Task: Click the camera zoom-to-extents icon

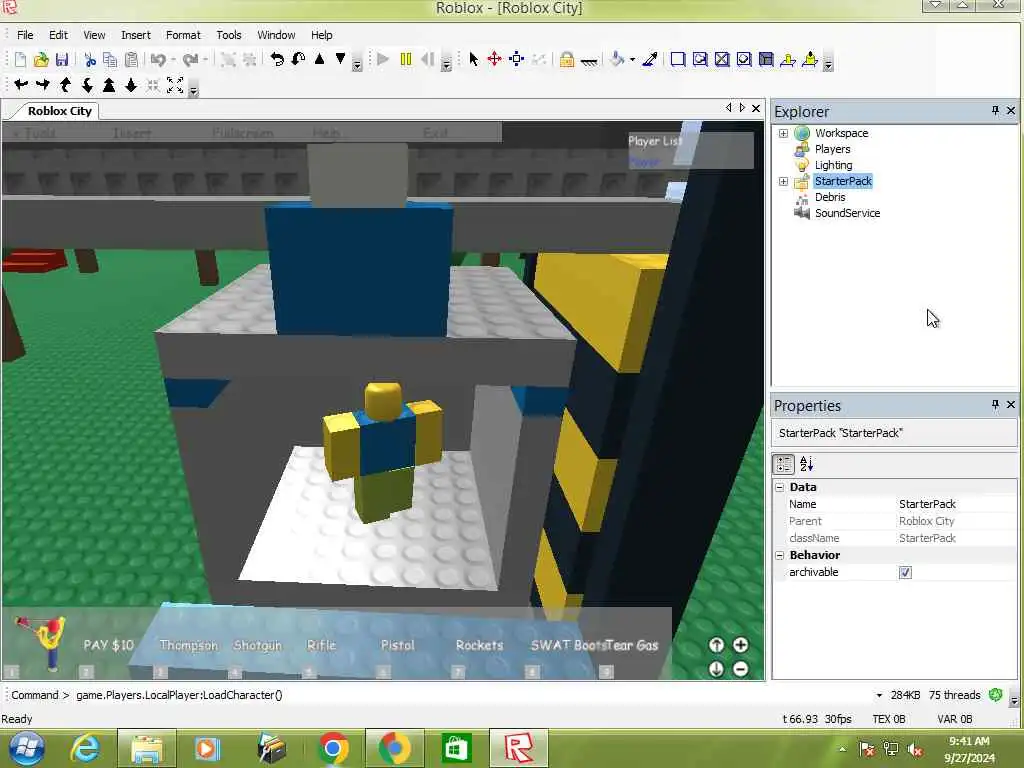Action: tap(175, 85)
